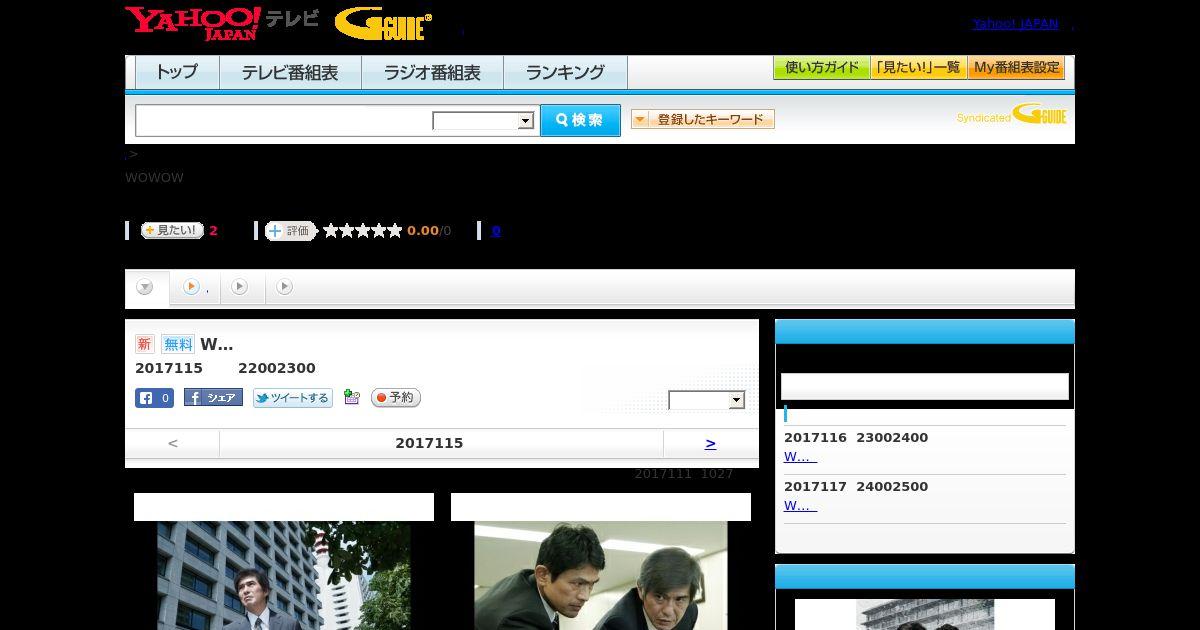Open the テレビ番組表 tab
Viewport: 1200px width, 630px height.
290,73
